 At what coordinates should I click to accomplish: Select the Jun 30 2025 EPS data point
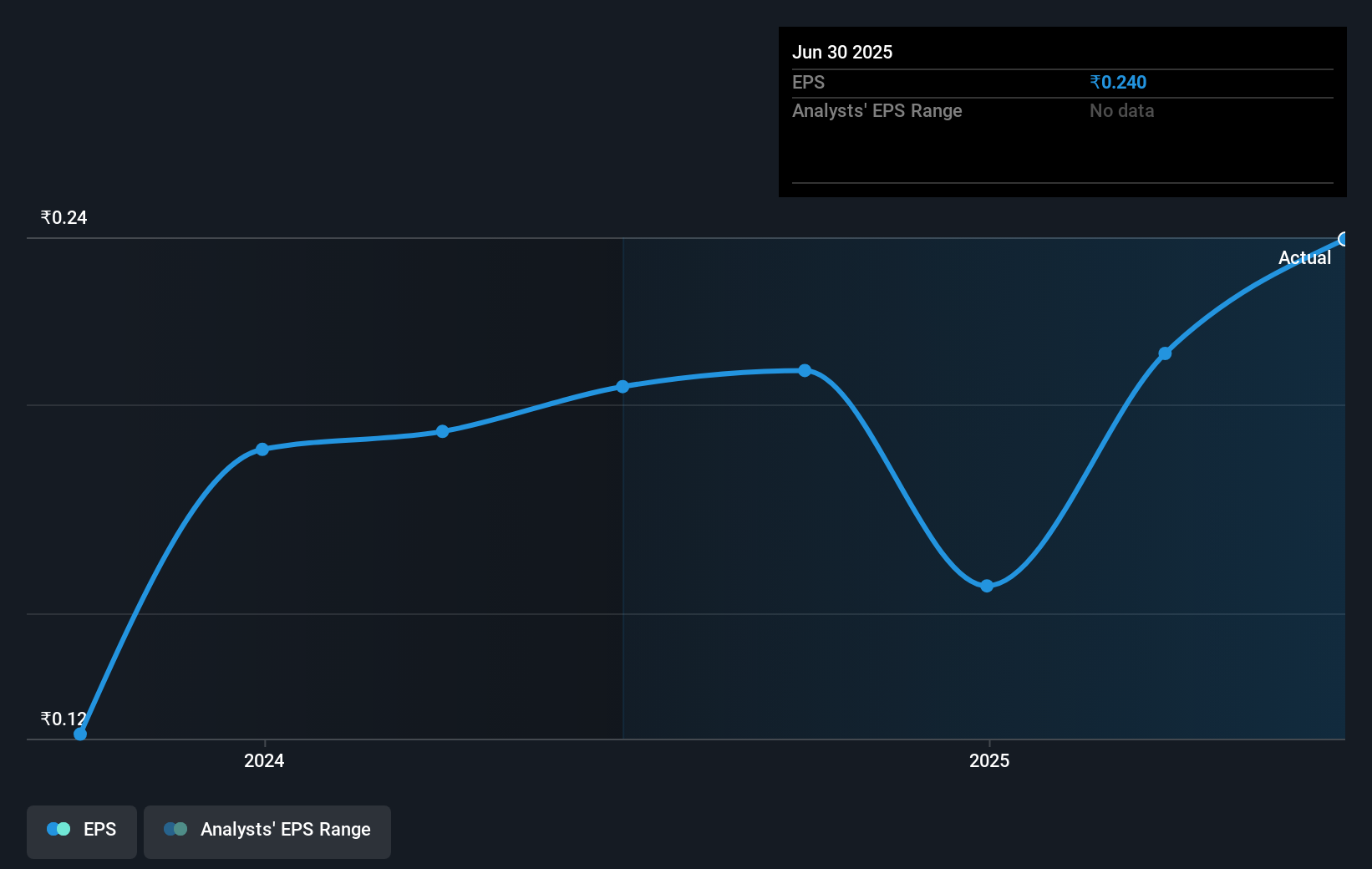click(1344, 240)
